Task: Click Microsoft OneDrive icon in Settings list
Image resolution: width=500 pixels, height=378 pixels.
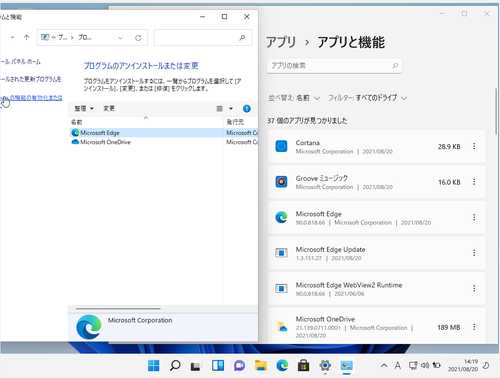Action: coord(282,327)
